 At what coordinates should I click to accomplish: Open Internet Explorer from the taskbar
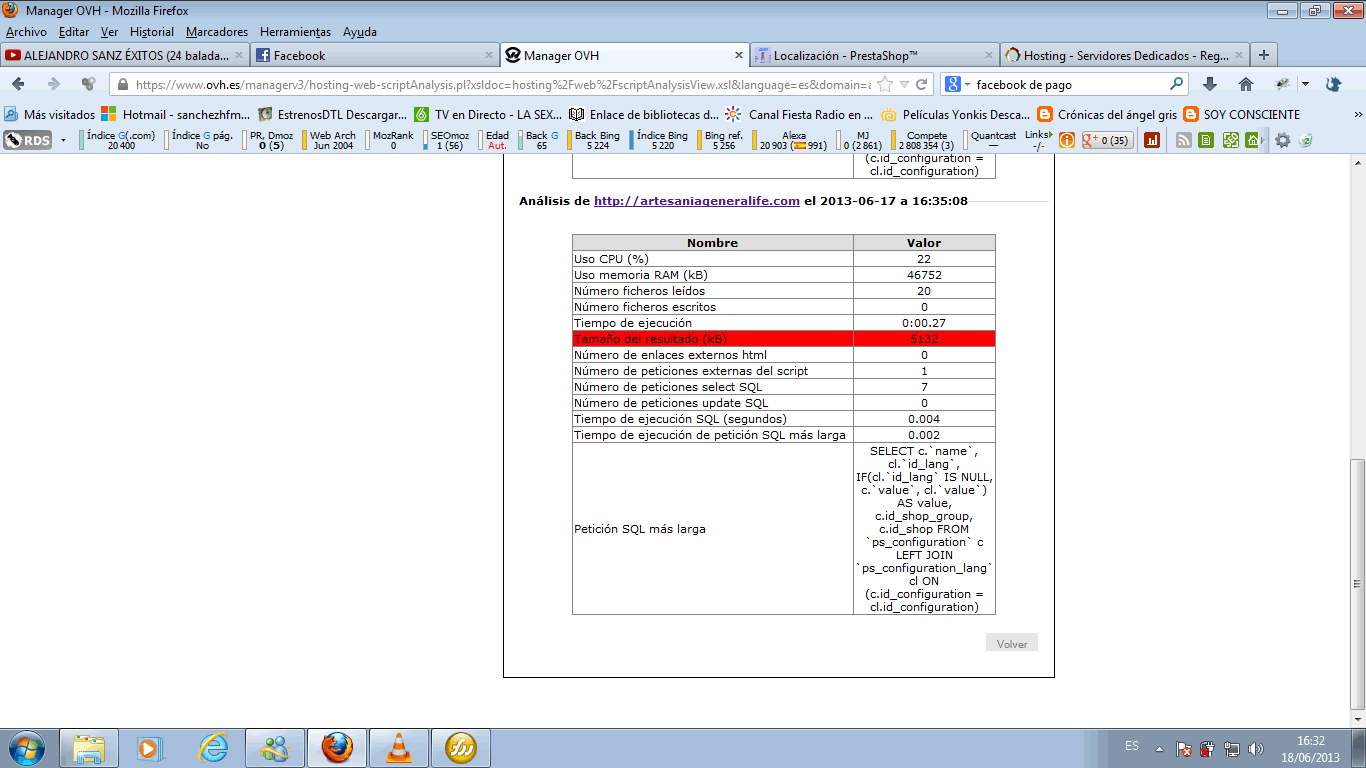point(213,747)
